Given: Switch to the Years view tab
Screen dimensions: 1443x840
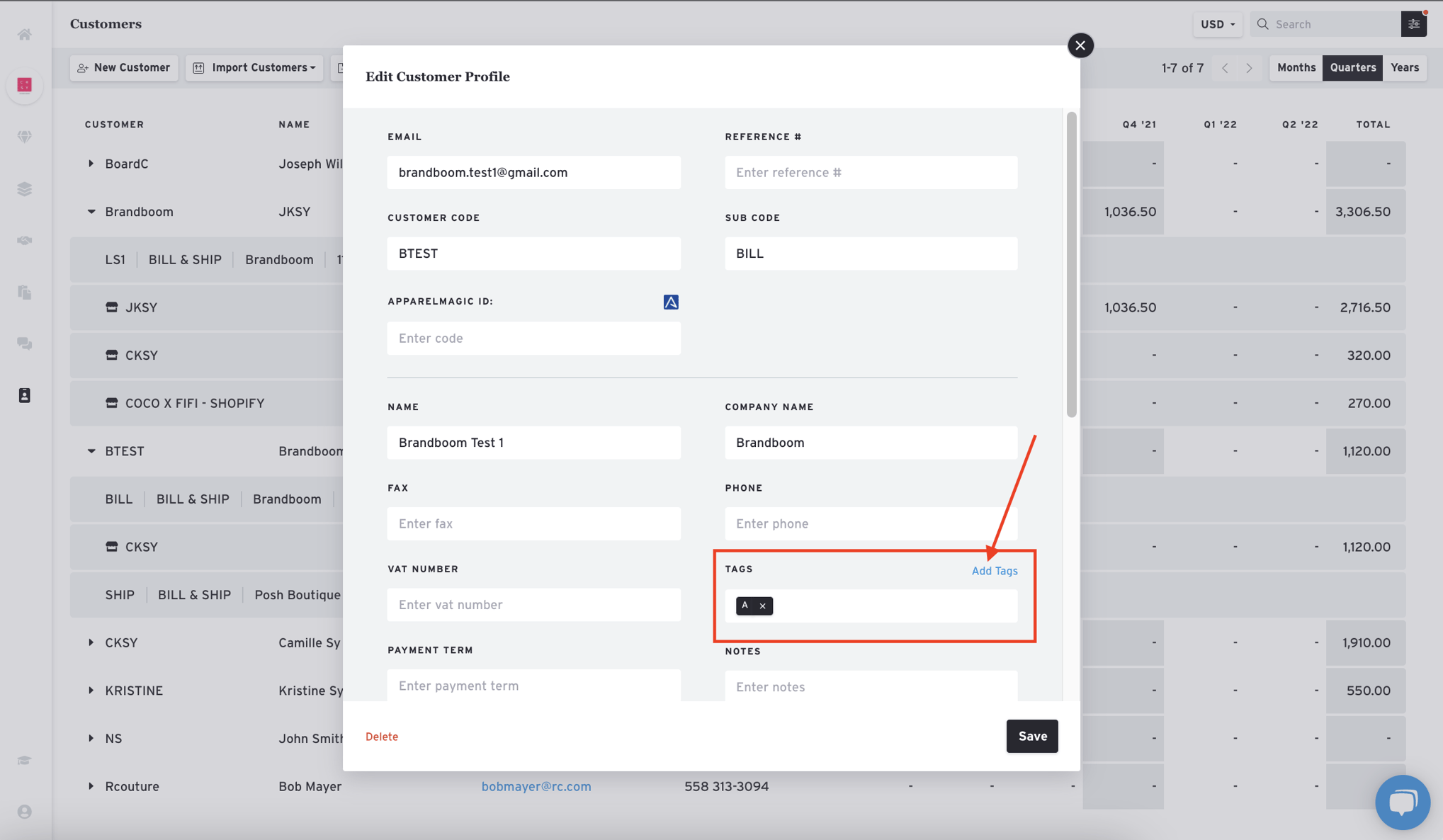Looking at the screenshot, I should [x=1404, y=68].
